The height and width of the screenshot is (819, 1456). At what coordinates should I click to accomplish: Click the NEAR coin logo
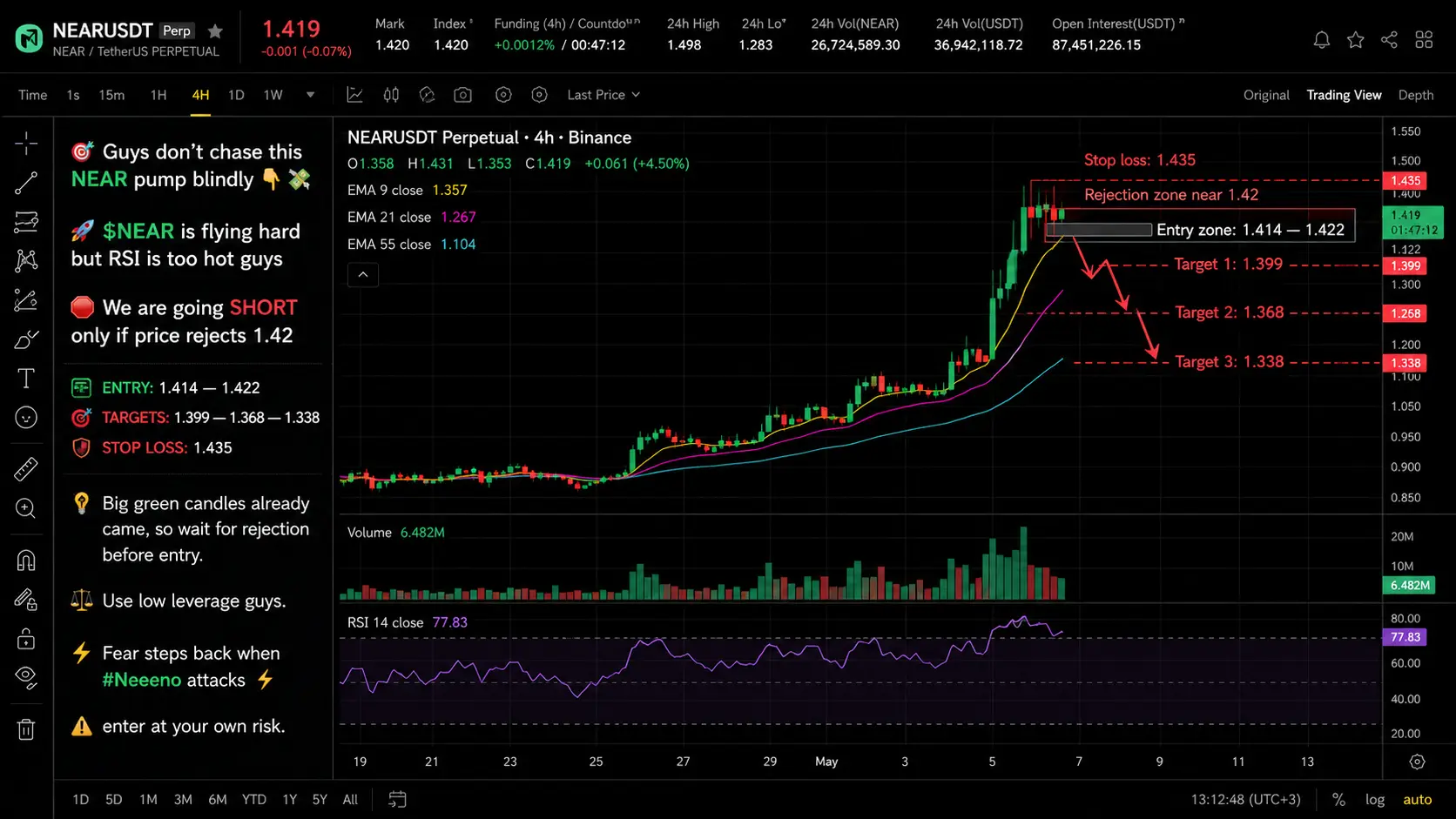pos(29,39)
